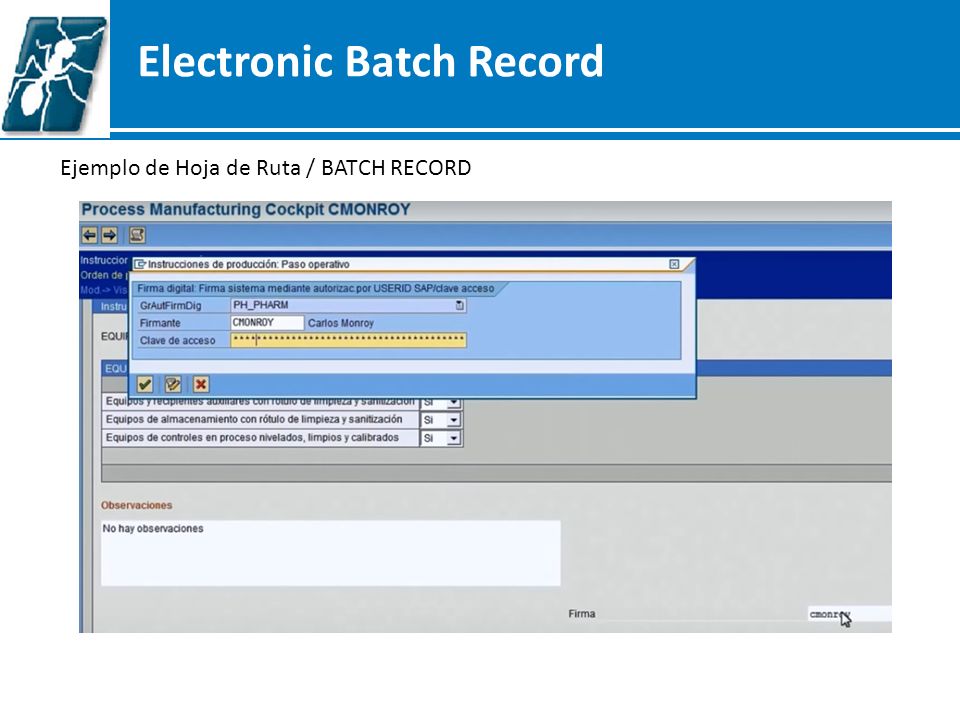This screenshot has height=720, width=960.
Task: Click the Firmante field CMONROY
Action: (x=267, y=323)
